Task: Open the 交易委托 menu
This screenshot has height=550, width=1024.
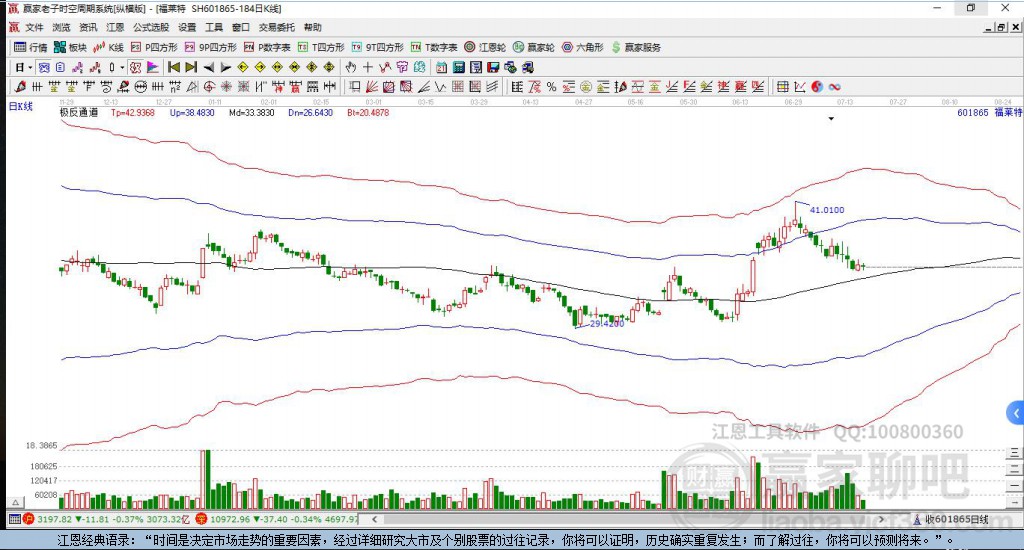Action: 277,27
